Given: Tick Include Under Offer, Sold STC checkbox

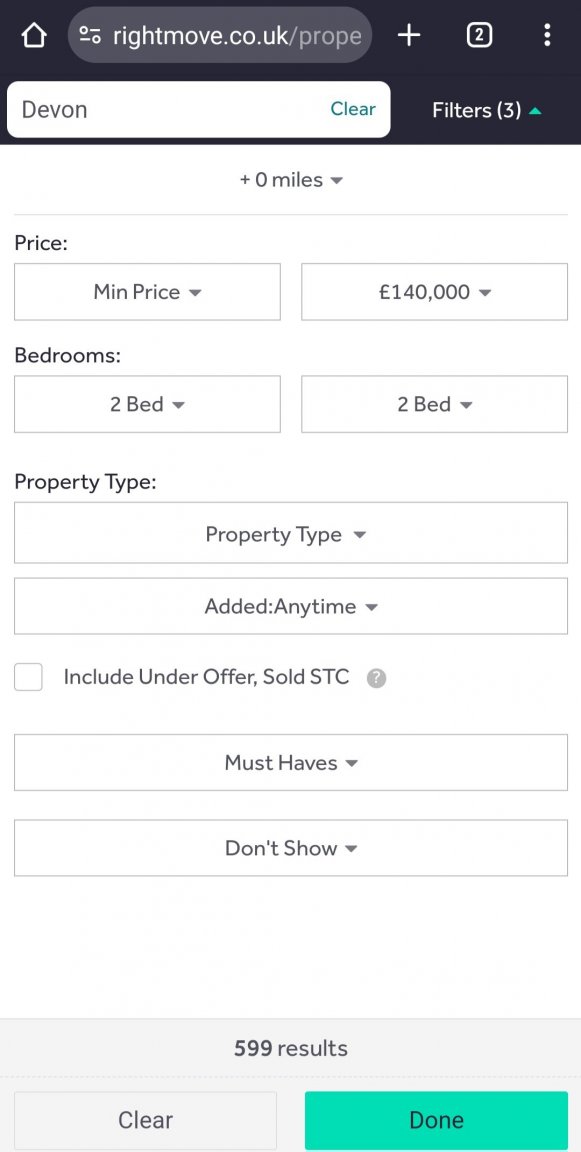Looking at the screenshot, I should click(x=28, y=677).
